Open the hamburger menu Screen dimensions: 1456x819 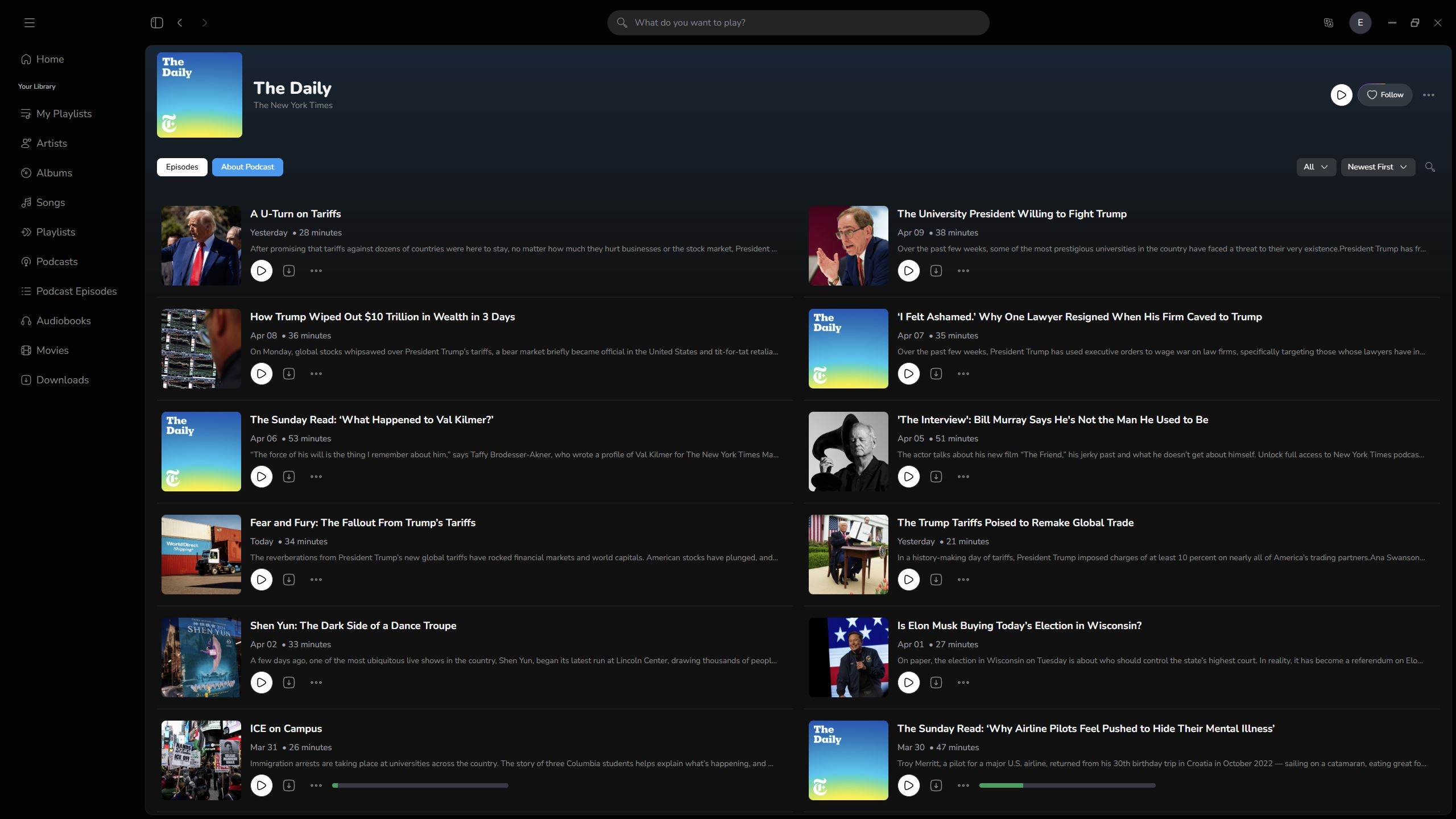click(x=30, y=23)
